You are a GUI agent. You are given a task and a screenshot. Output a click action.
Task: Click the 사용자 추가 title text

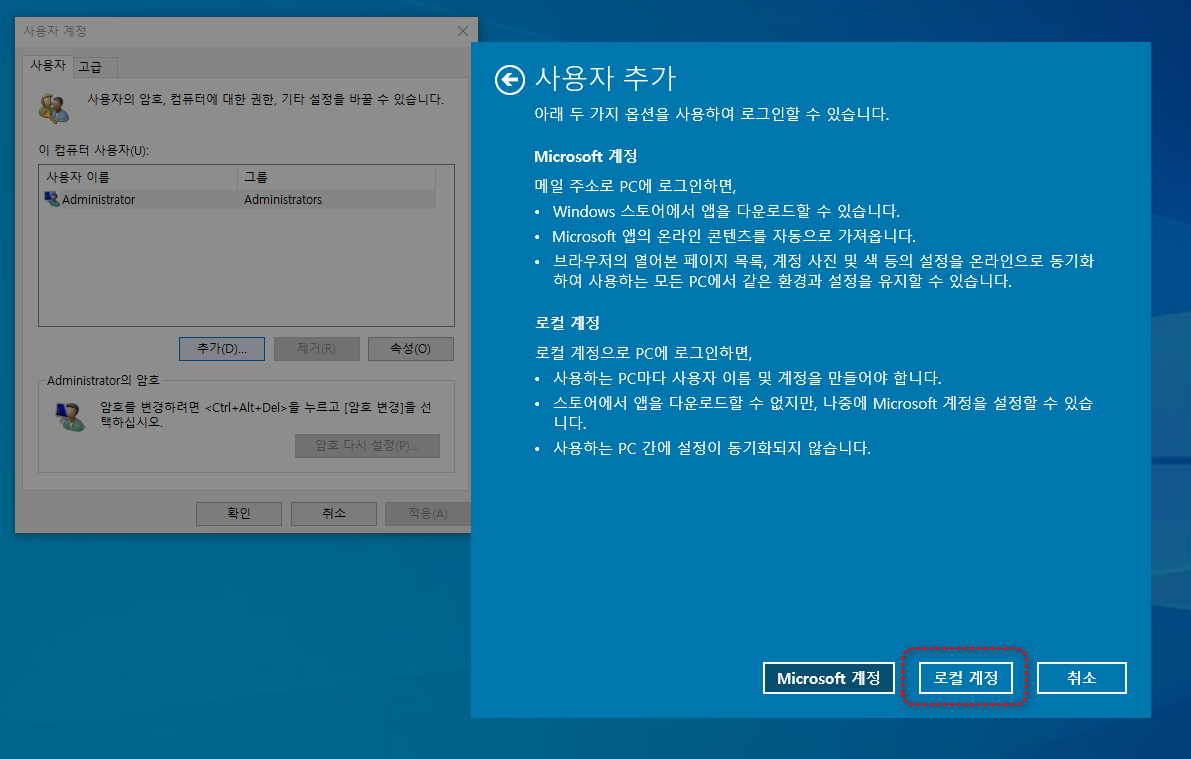coord(605,77)
